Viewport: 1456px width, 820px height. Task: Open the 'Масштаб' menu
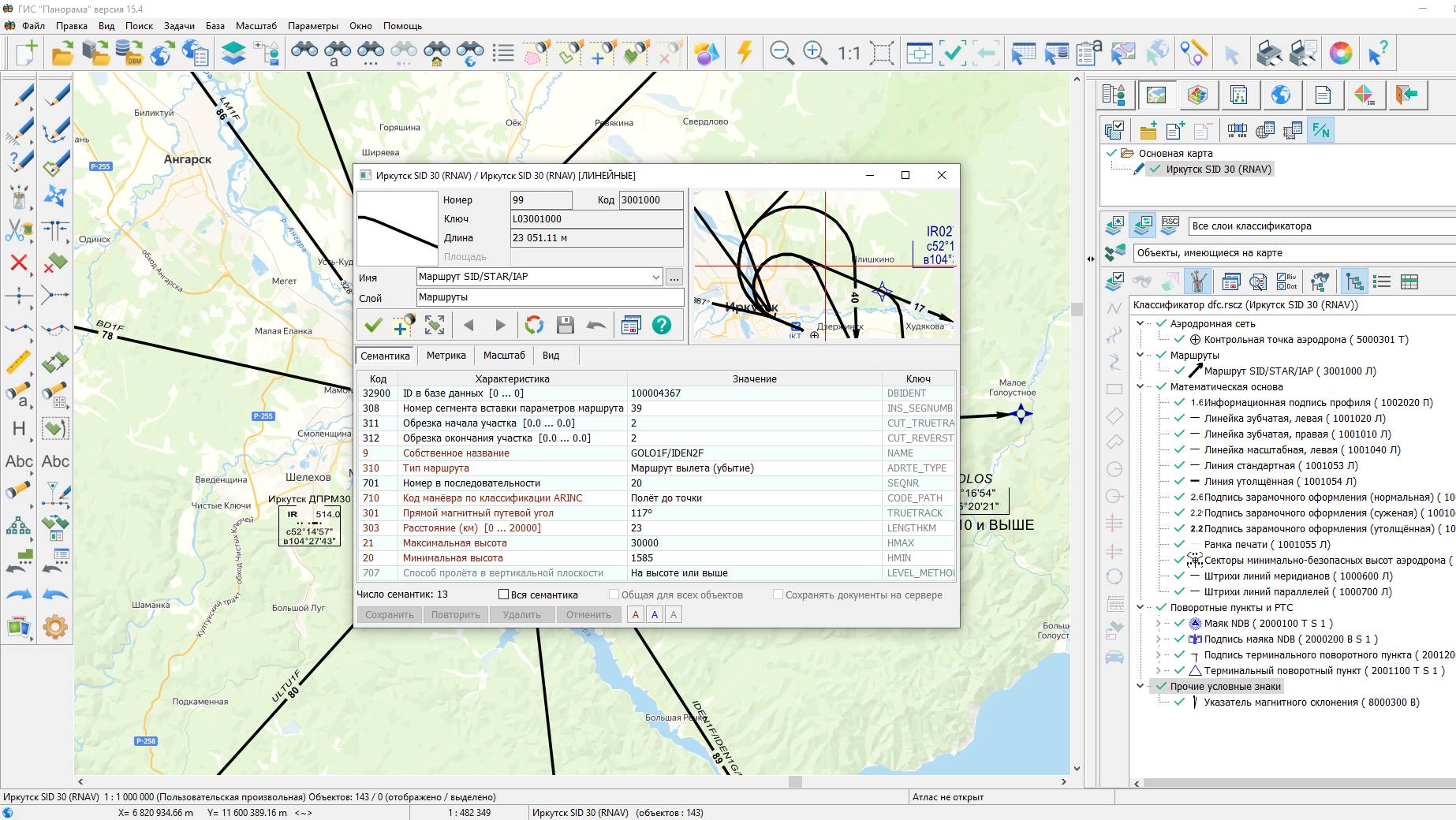pyautogui.click(x=256, y=26)
